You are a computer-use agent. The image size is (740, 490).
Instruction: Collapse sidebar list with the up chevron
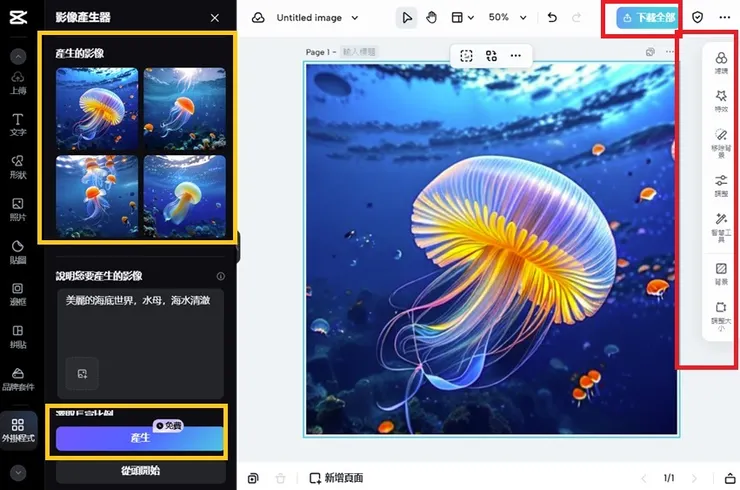pos(18,57)
